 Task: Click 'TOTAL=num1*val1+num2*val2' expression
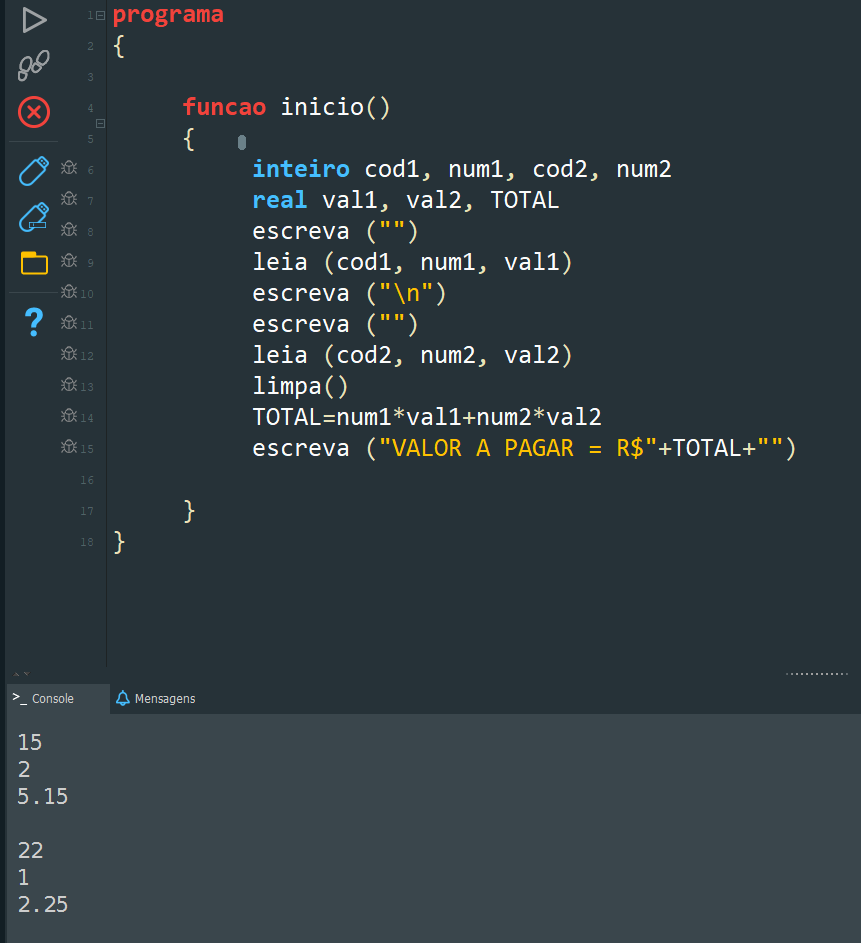tap(427, 417)
